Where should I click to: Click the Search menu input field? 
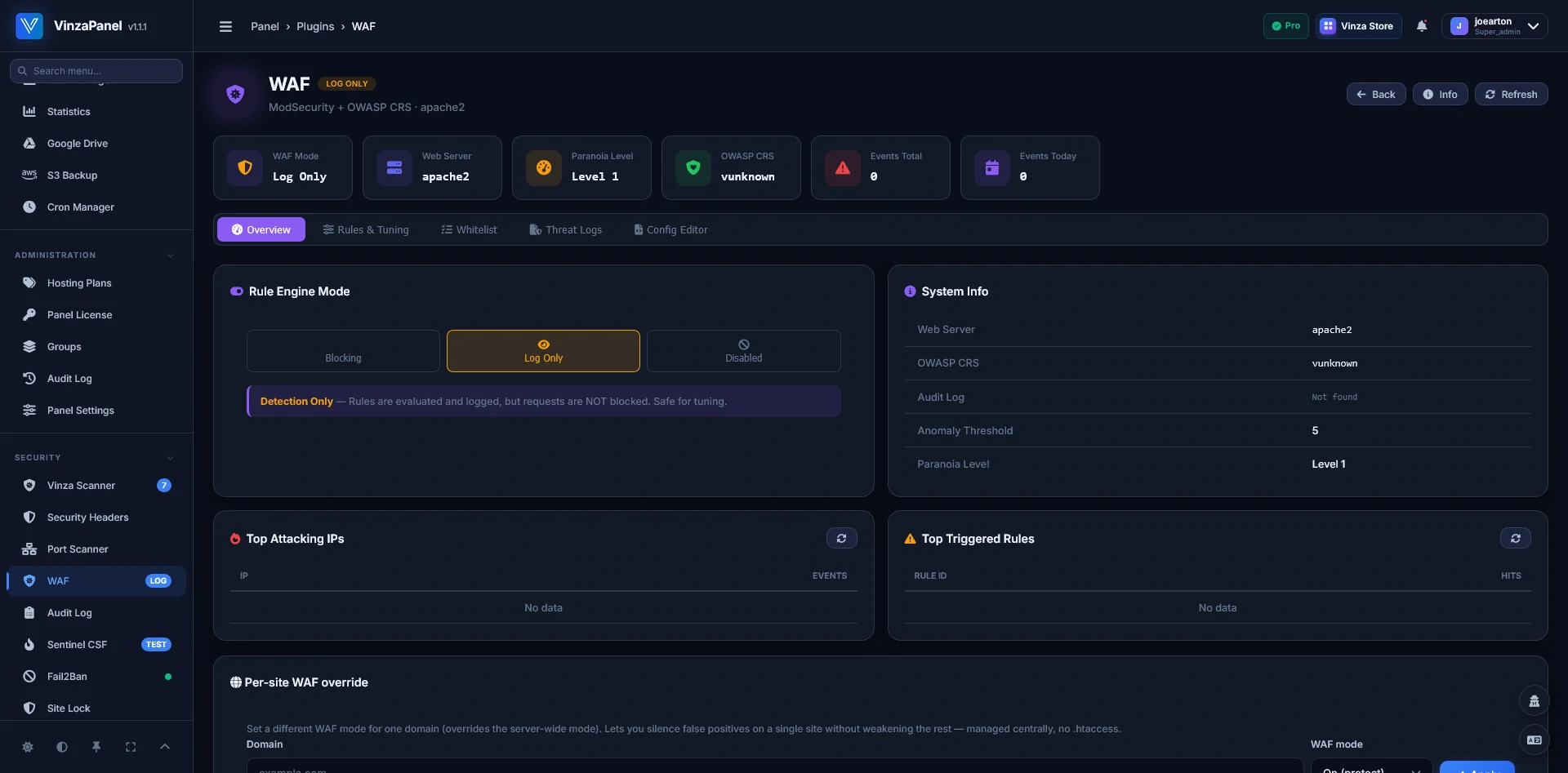click(x=96, y=71)
